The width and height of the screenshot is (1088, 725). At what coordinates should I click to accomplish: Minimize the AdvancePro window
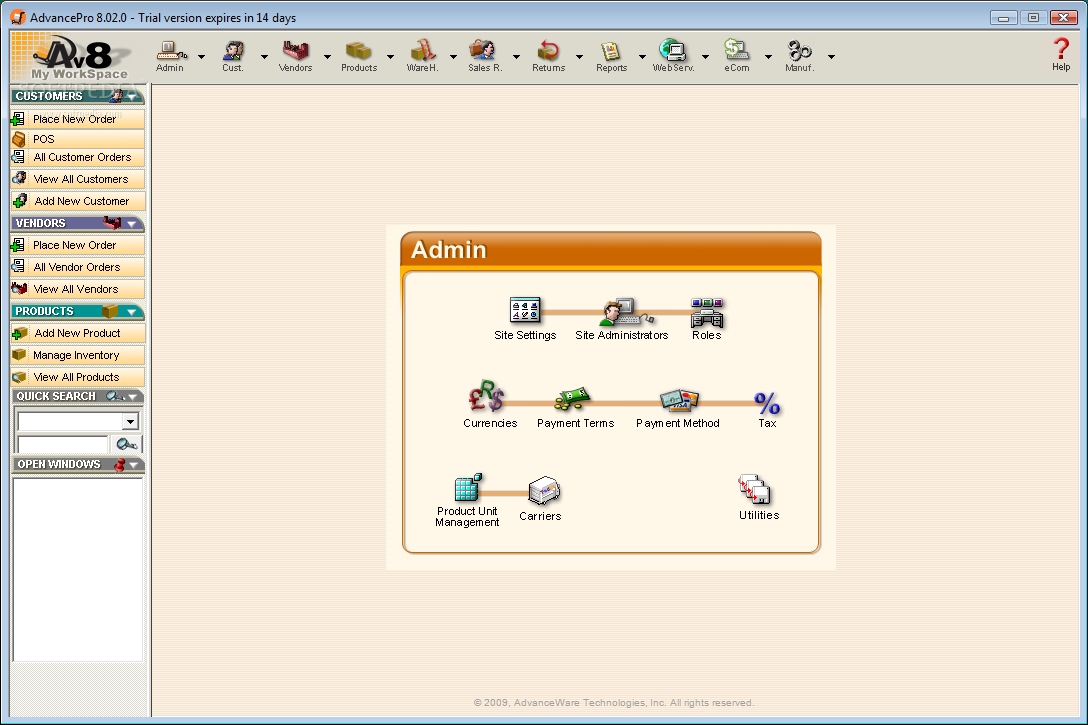pos(1003,18)
